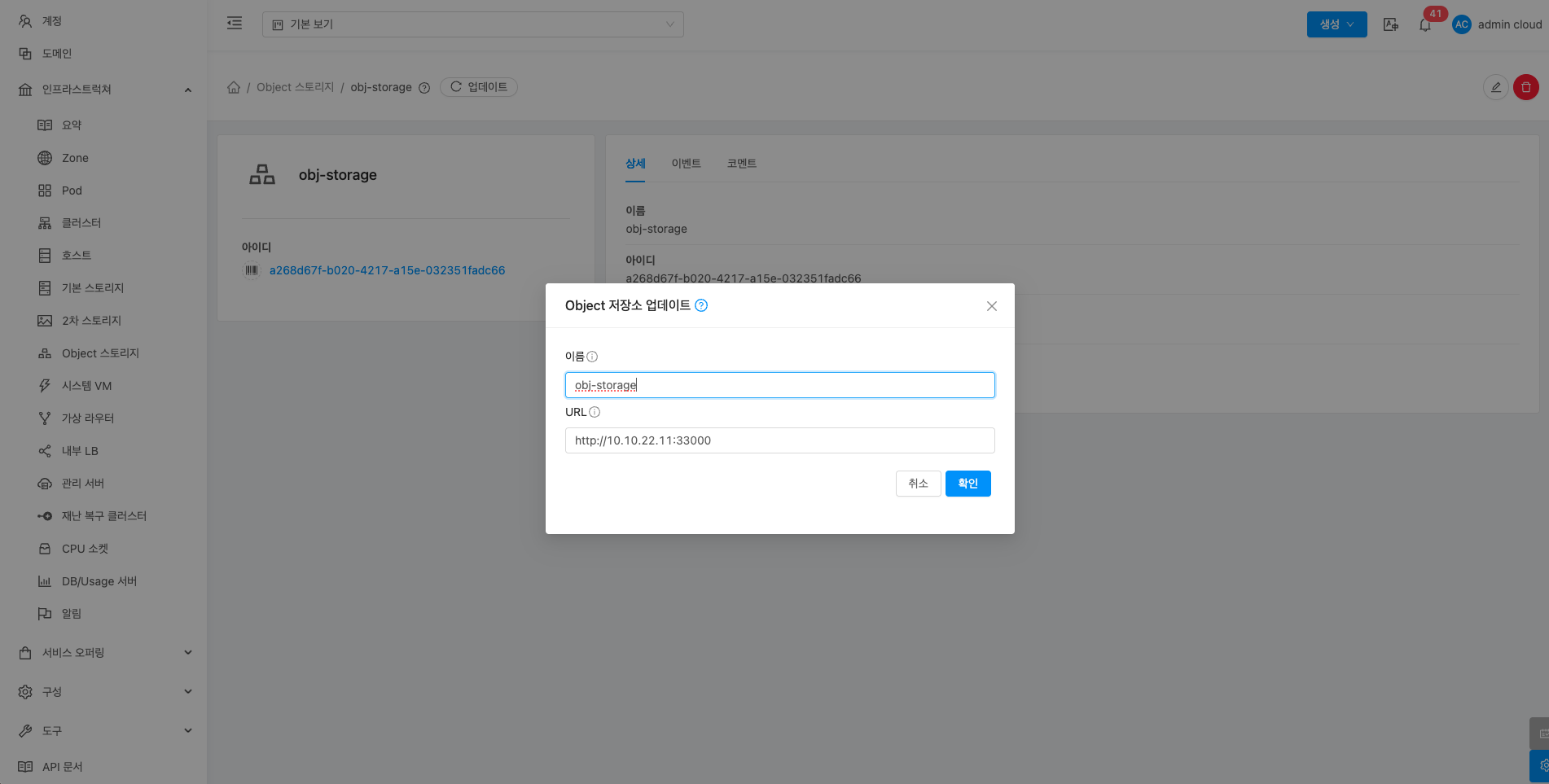Click the 업데이트 refresh button
Viewport: 1549px width, 784px height.
coord(479,87)
